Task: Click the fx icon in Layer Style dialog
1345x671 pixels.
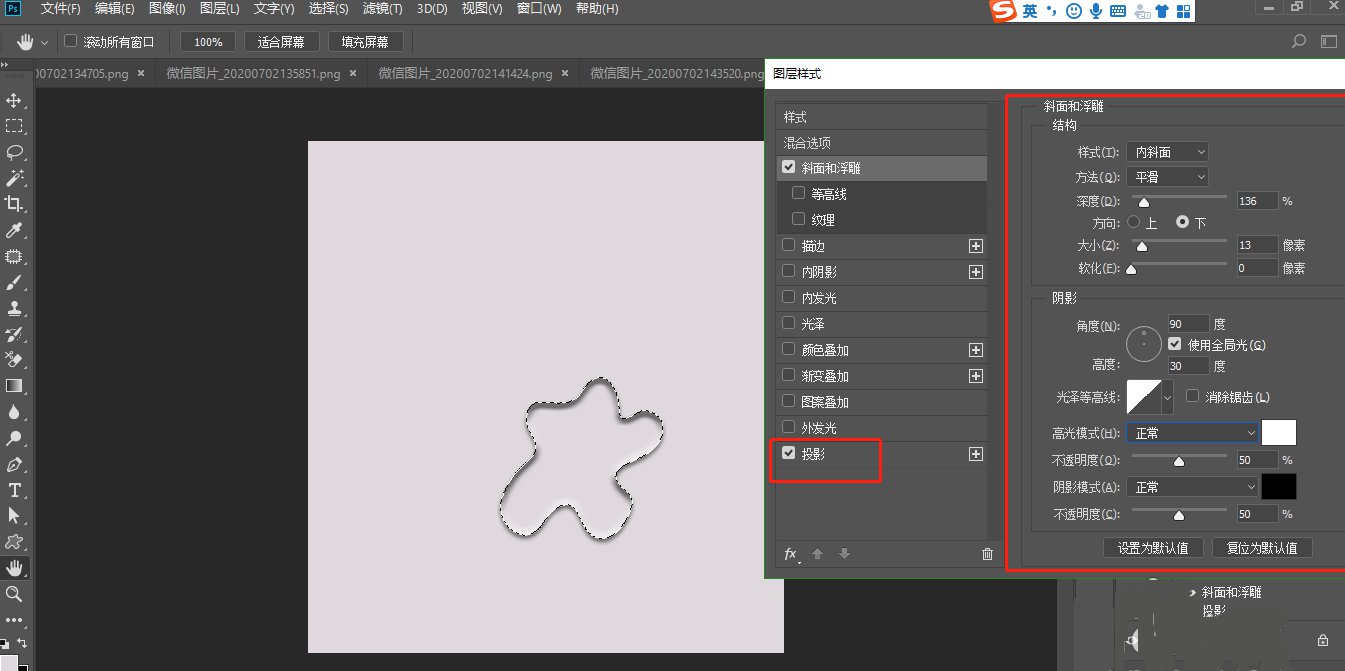Action: 791,554
